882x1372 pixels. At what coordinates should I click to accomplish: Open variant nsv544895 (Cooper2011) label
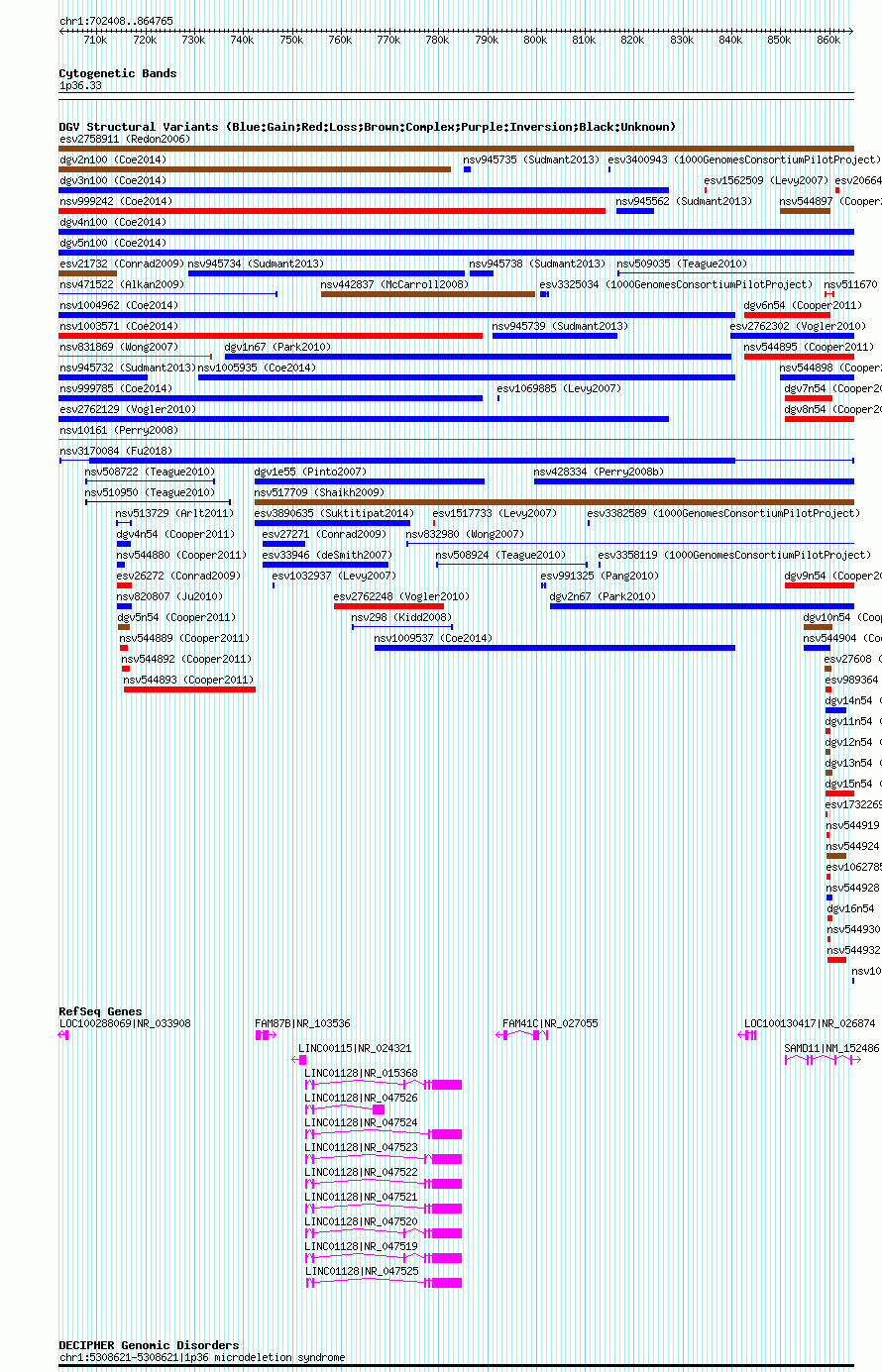[810, 348]
